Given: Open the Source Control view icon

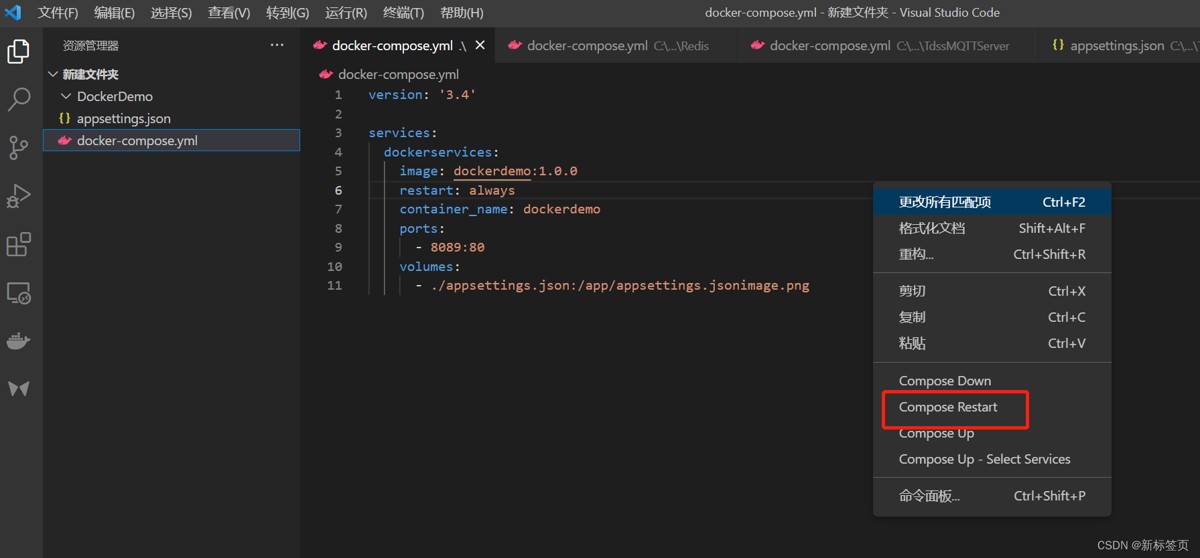Looking at the screenshot, I should [19, 147].
